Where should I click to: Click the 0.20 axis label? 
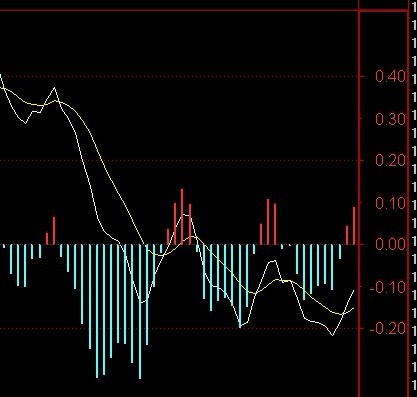[390, 161]
